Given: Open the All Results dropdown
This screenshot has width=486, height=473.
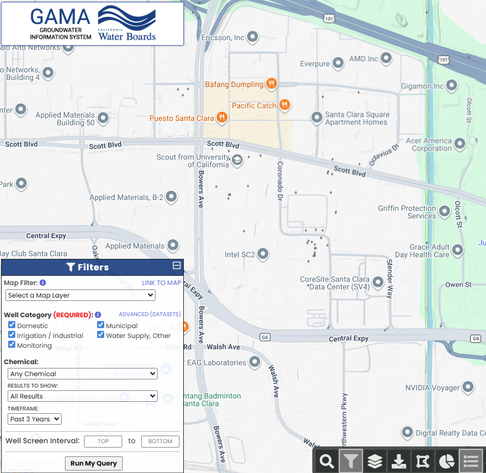Looking at the screenshot, I should tap(82, 396).
